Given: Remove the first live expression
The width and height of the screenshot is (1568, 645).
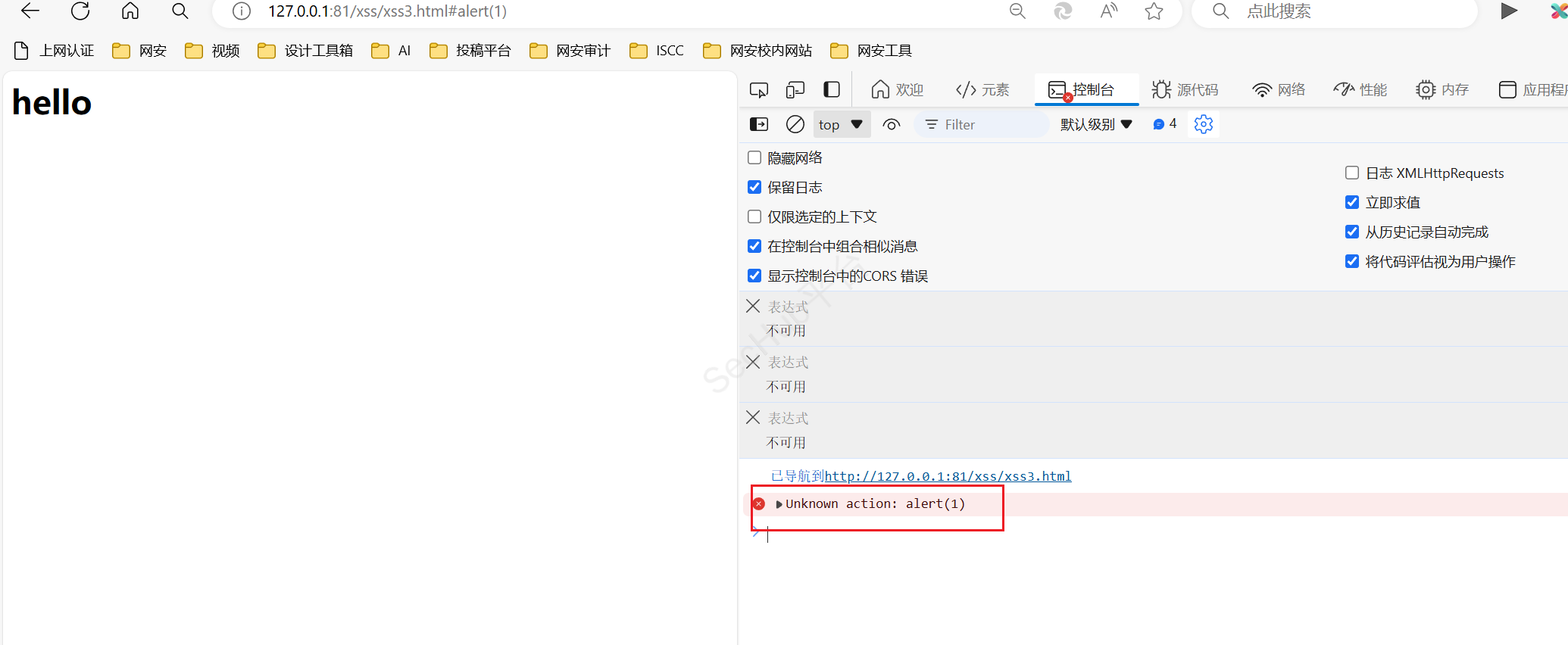Looking at the screenshot, I should click(x=753, y=306).
